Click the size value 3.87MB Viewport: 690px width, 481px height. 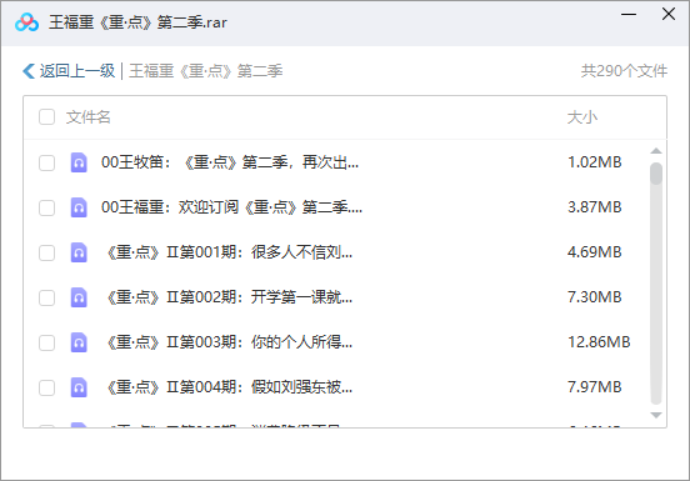595,207
